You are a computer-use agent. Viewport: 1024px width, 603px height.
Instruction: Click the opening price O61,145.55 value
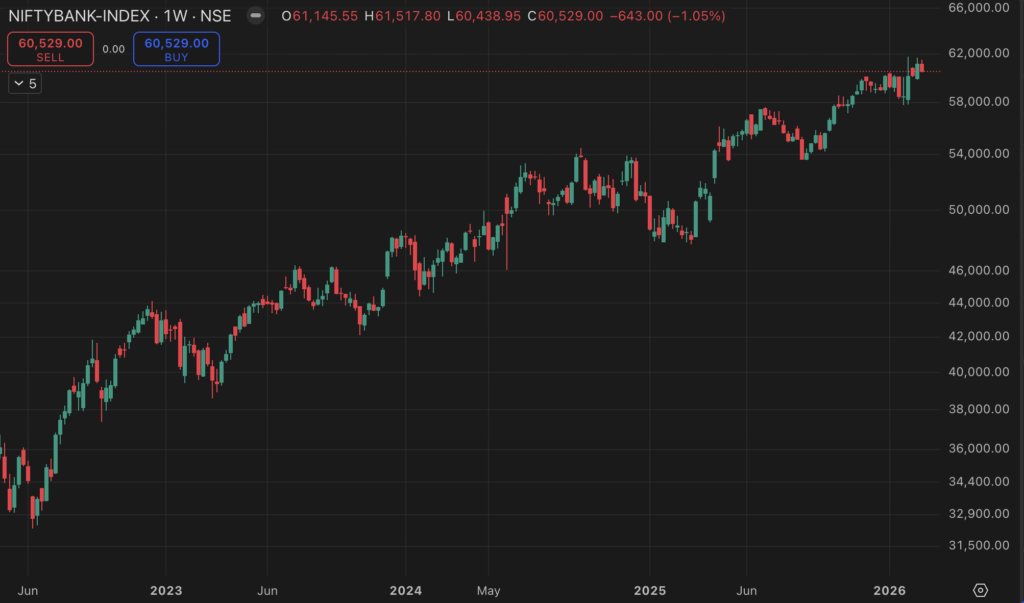click(321, 17)
